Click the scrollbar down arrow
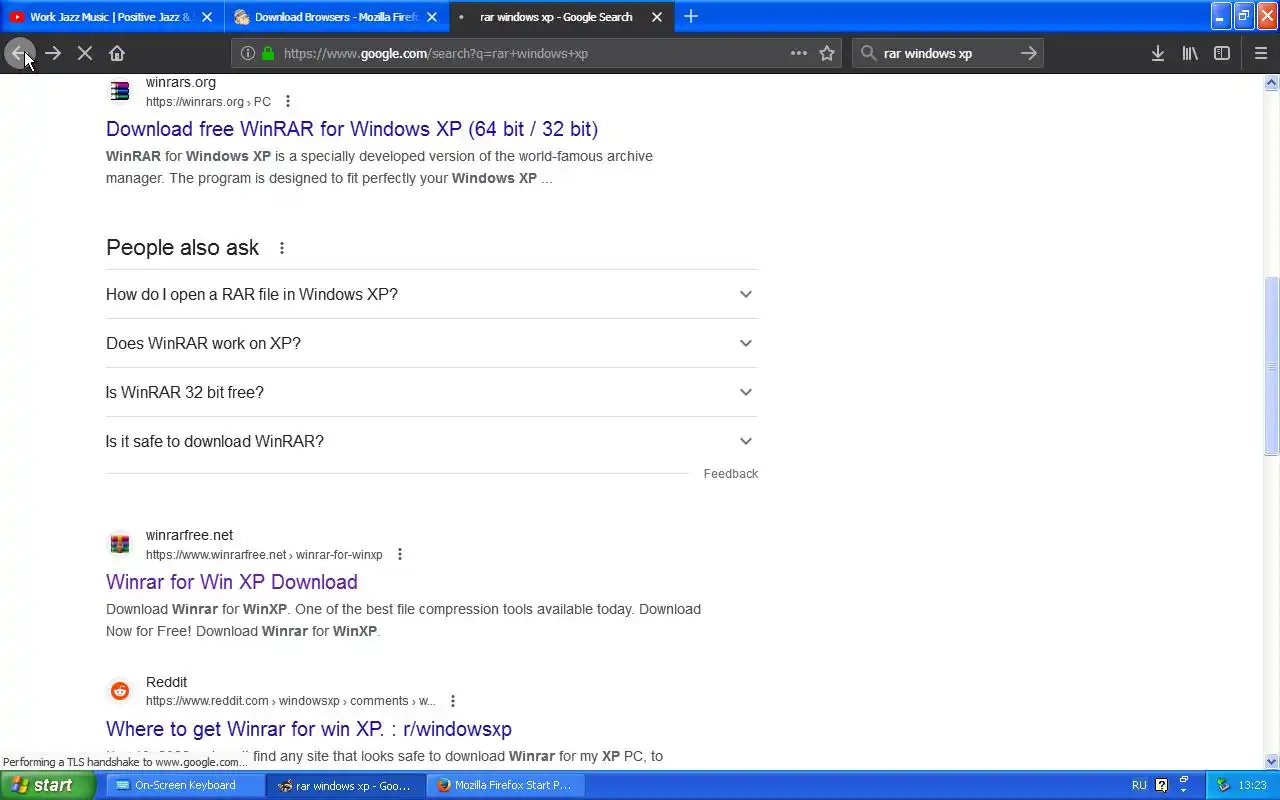1280x800 pixels. 1272,762
